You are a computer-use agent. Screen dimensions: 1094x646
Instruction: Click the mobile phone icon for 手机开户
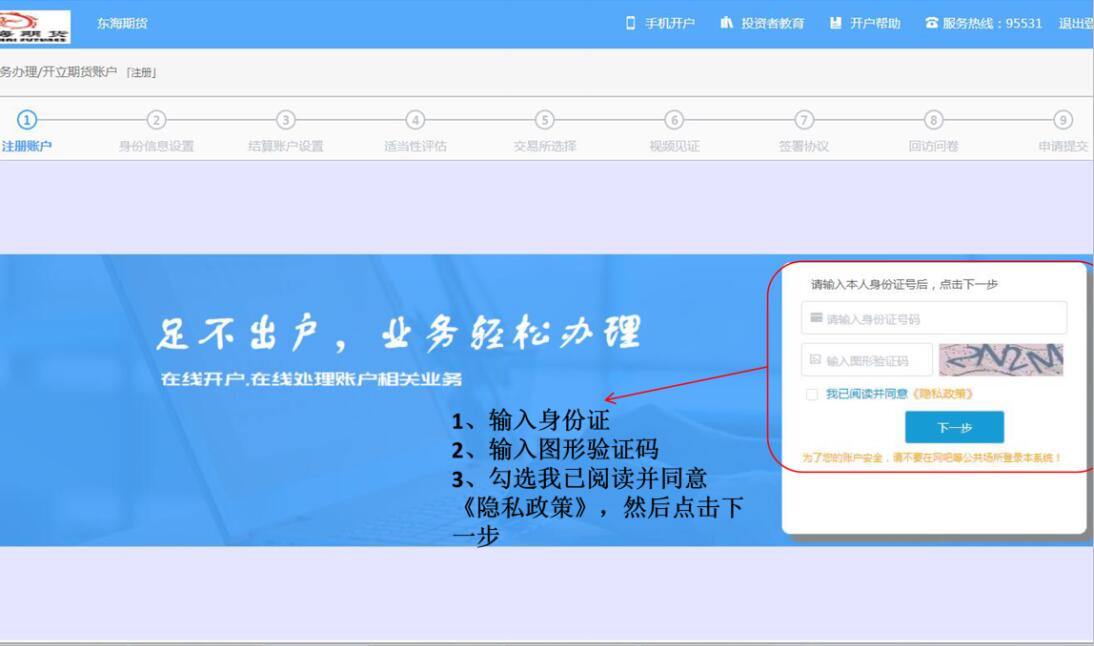[x=631, y=23]
